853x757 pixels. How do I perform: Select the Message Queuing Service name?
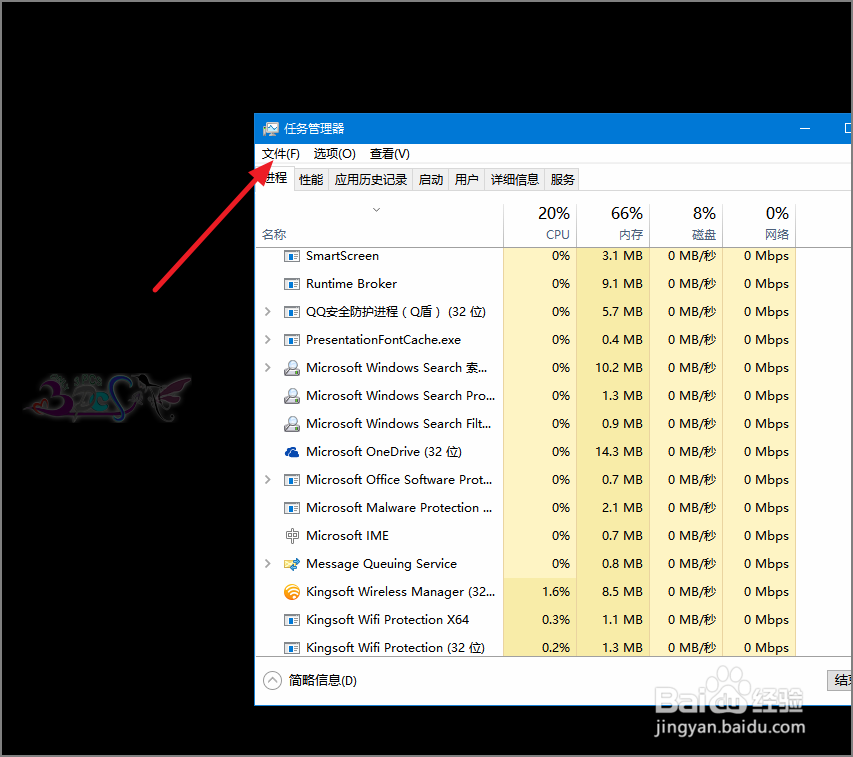click(381, 564)
